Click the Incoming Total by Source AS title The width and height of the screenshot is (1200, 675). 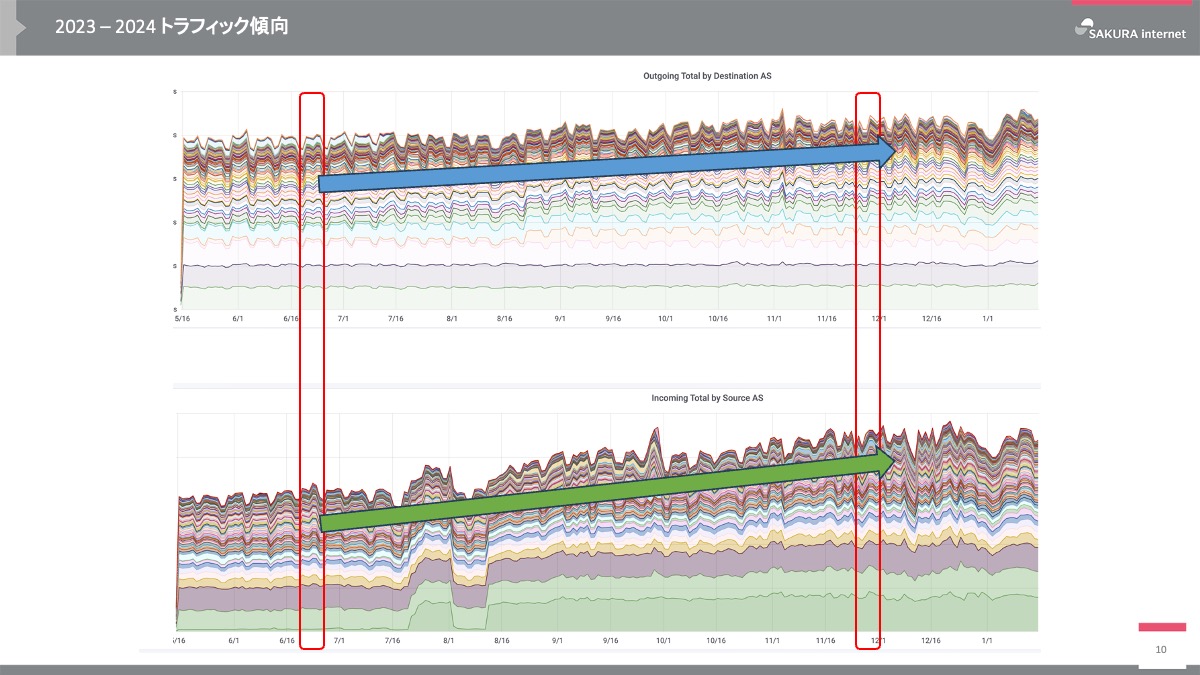pyautogui.click(x=706, y=398)
